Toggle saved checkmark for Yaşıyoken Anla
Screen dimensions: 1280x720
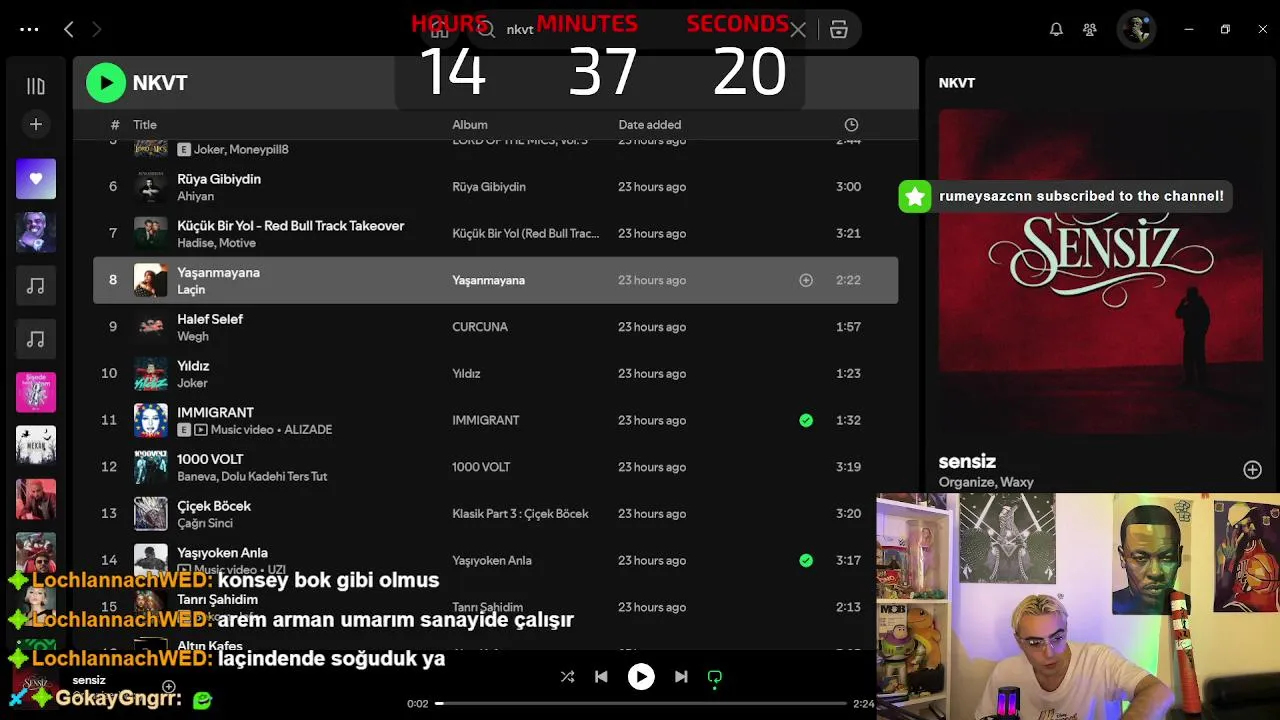point(806,560)
